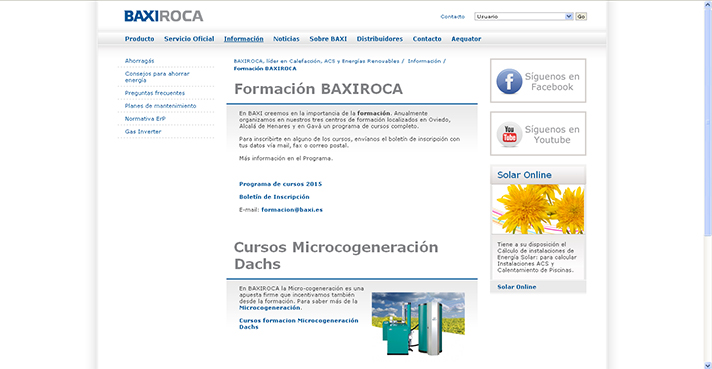Open the Aequator menu item
The width and height of the screenshot is (712, 369).
[x=466, y=39]
